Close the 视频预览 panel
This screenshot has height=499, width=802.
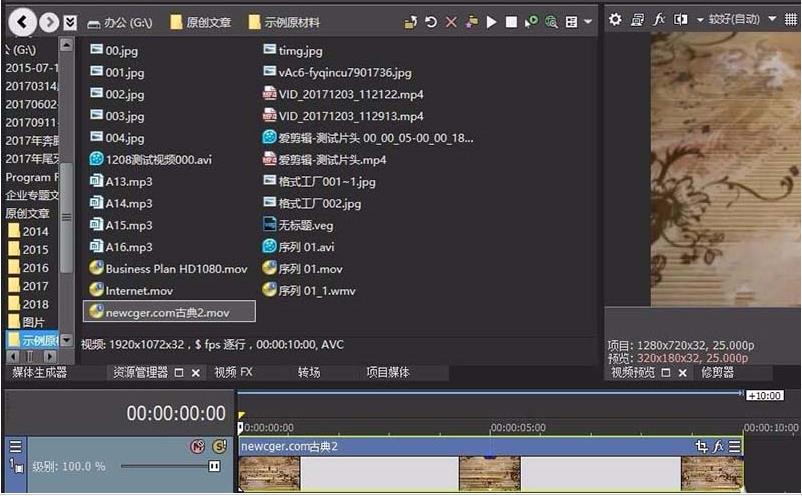[x=682, y=373]
